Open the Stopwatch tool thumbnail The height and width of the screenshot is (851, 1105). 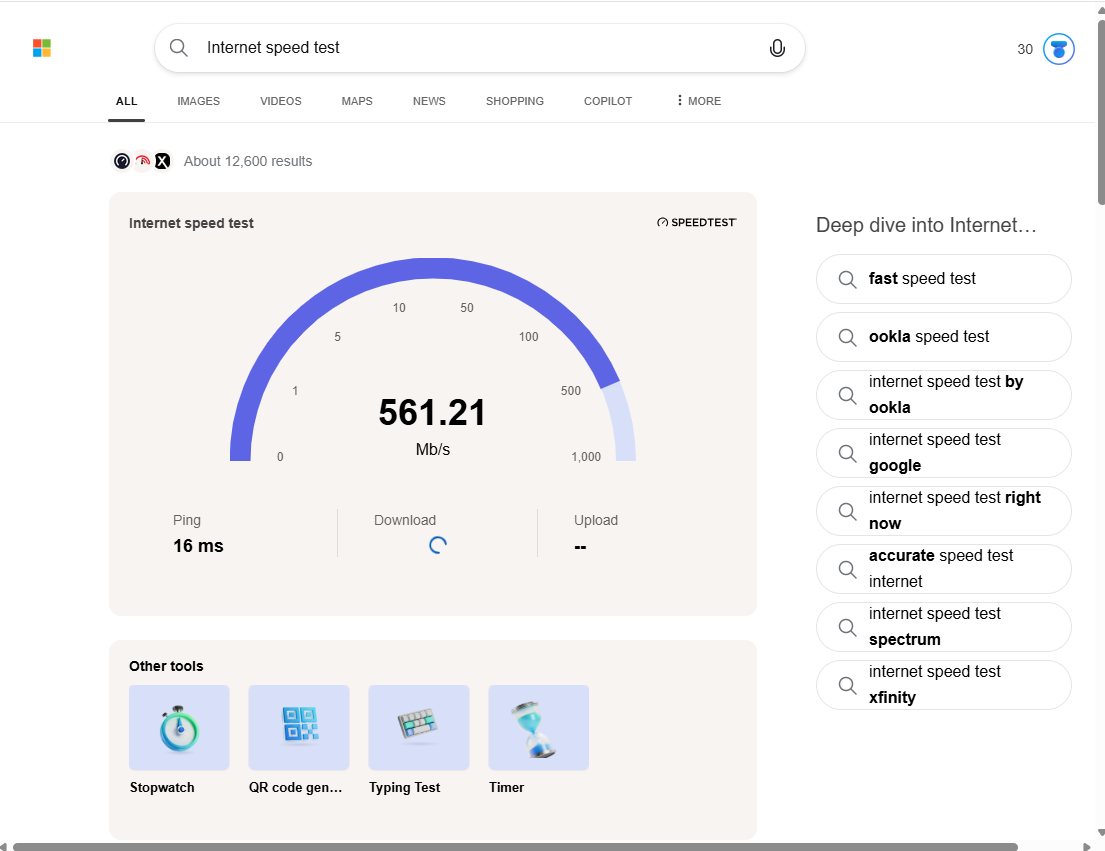[x=179, y=728]
